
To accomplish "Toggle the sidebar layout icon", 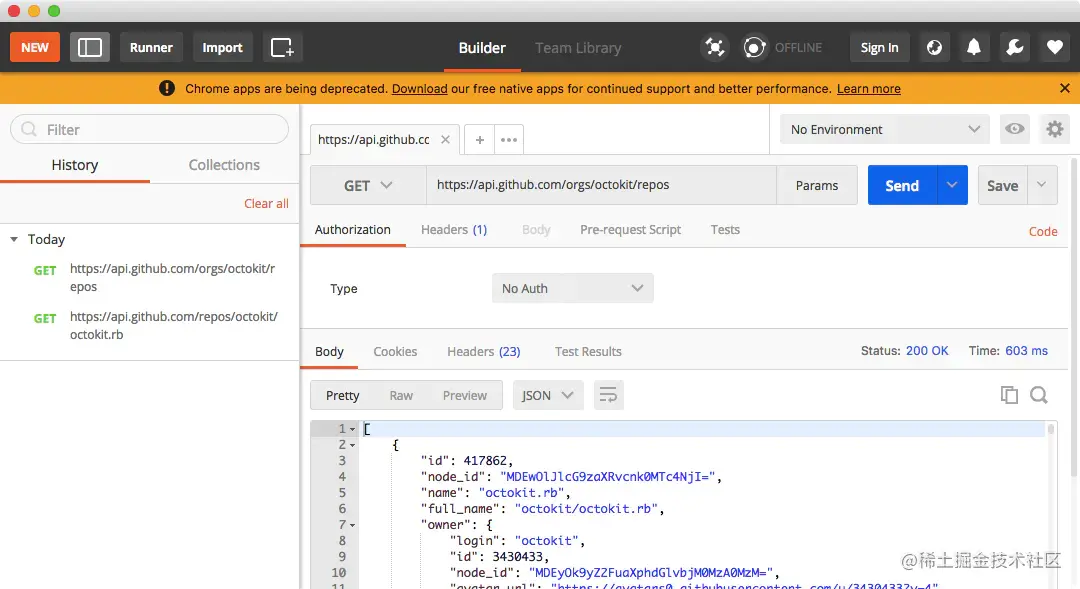I will (90, 48).
